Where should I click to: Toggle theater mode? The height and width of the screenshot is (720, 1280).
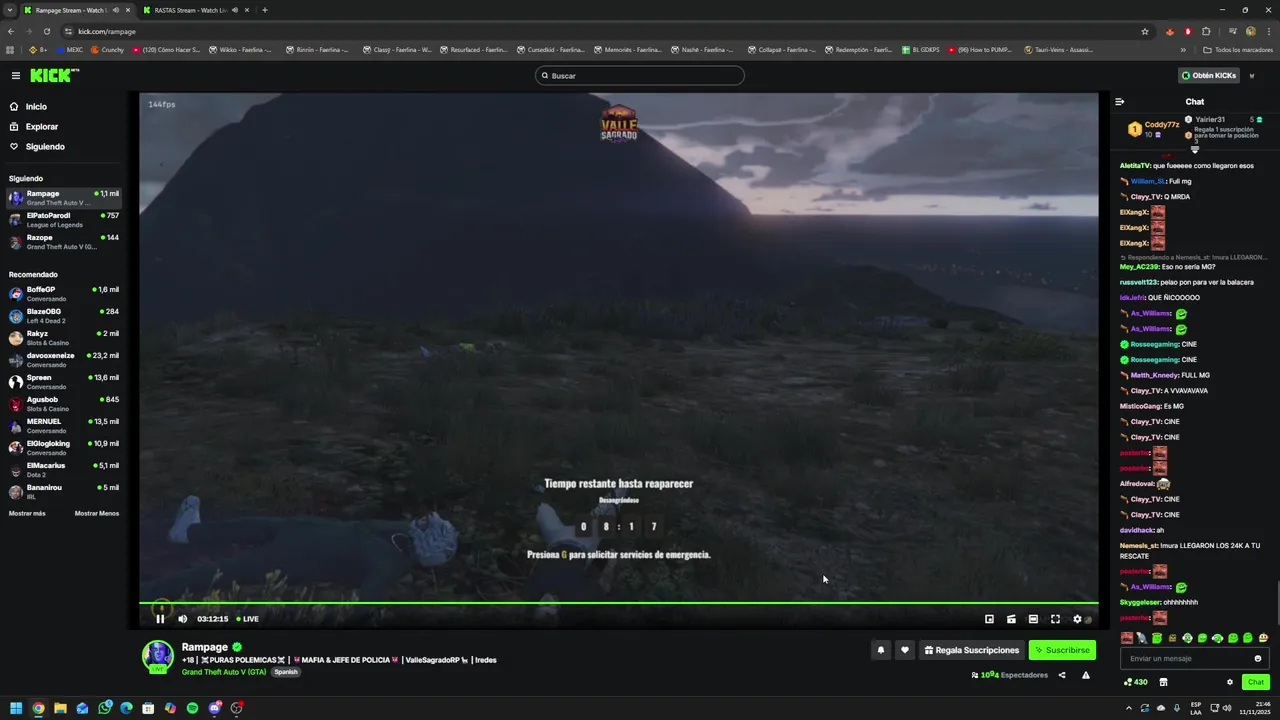pos(1033,619)
